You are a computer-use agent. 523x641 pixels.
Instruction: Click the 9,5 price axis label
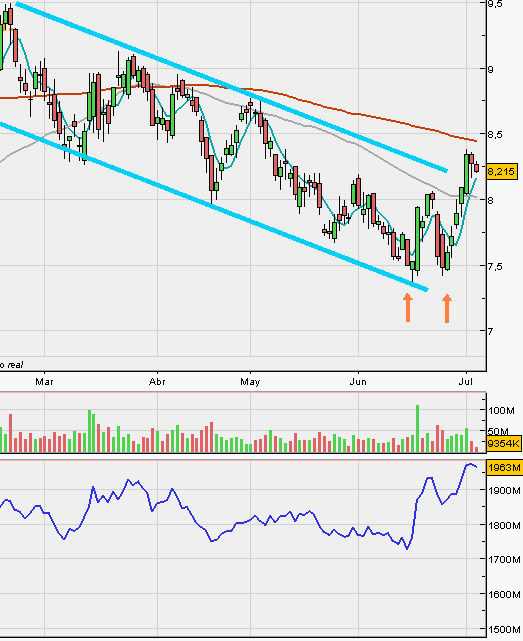[495, 4]
